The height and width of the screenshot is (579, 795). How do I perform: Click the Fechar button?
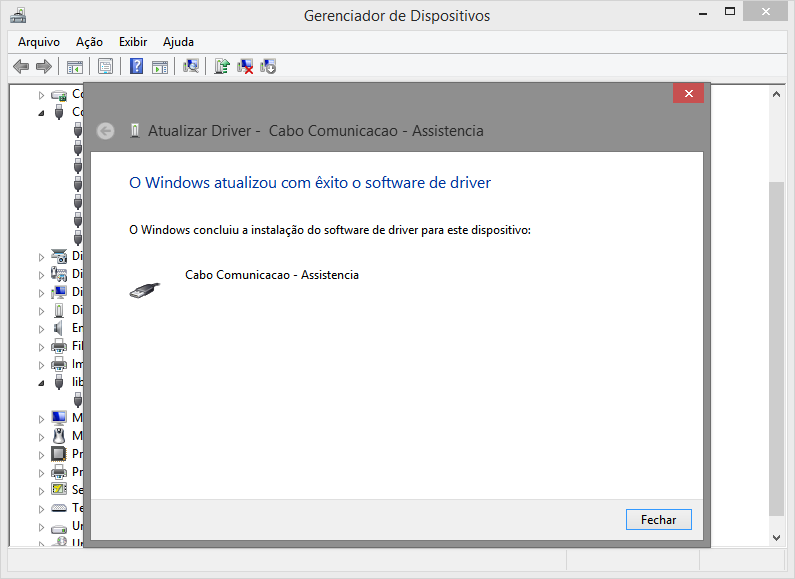tap(658, 520)
